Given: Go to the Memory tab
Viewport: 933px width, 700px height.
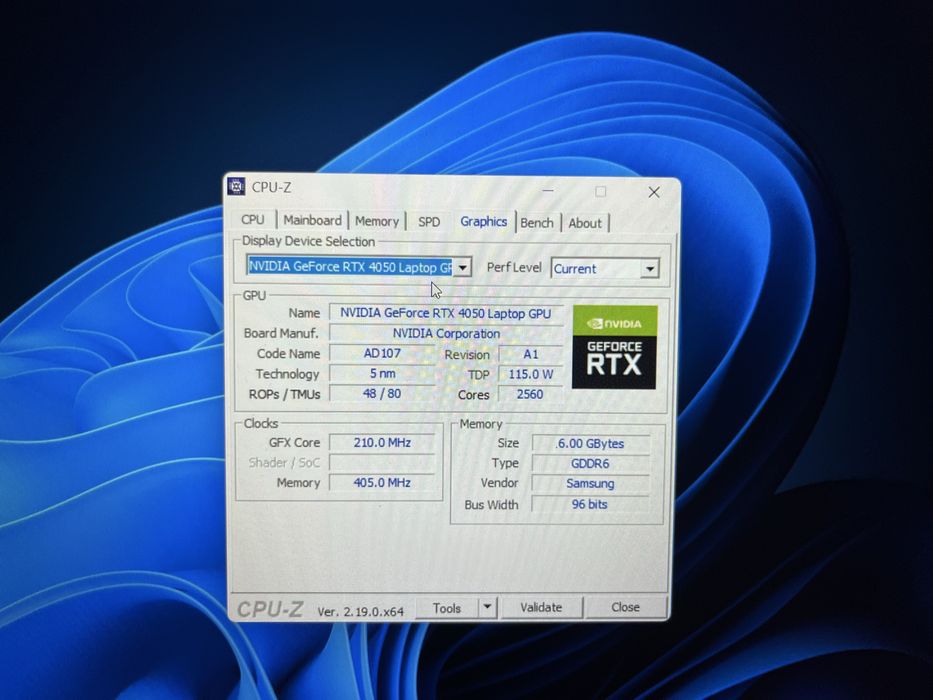Looking at the screenshot, I should (377, 221).
